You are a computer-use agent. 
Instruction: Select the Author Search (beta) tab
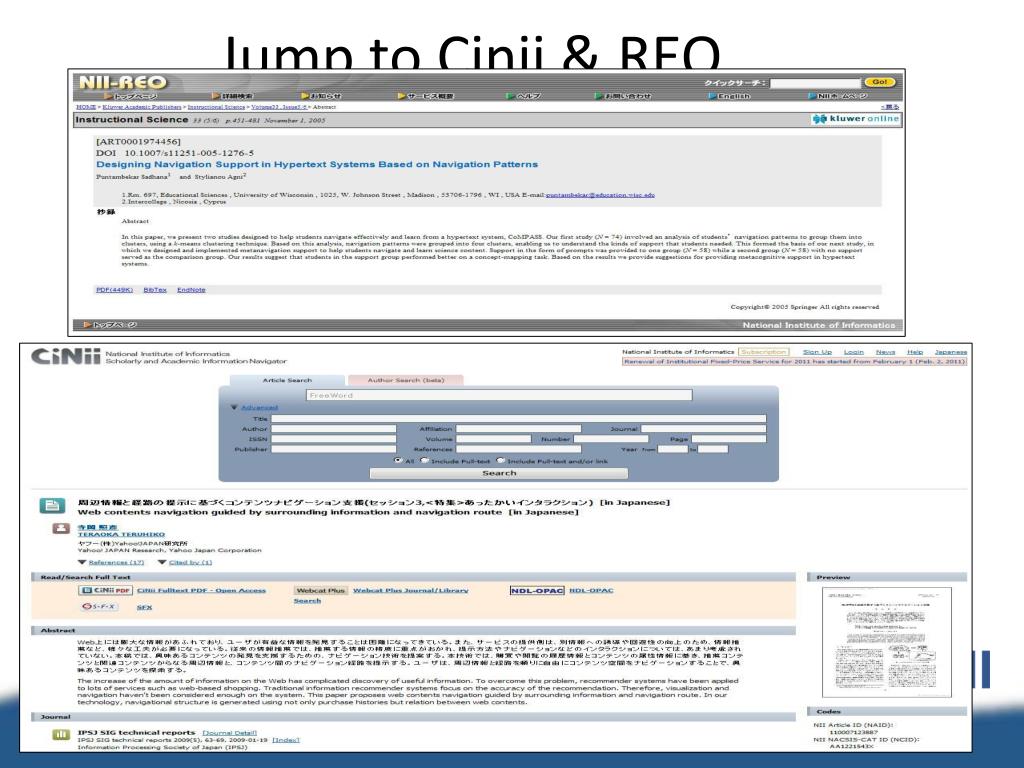406,380
